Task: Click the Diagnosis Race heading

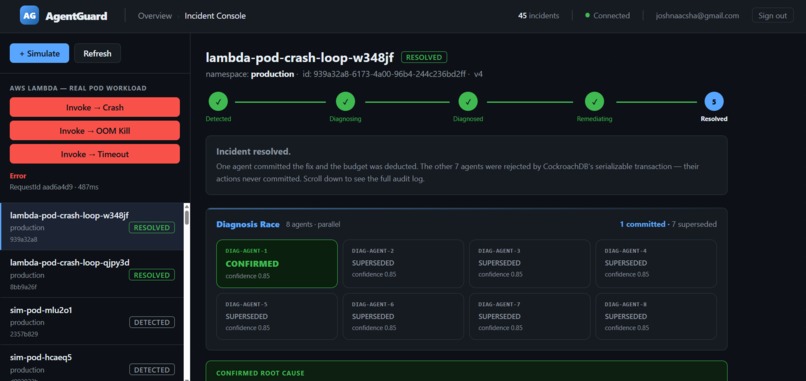Action: (248, 224)
